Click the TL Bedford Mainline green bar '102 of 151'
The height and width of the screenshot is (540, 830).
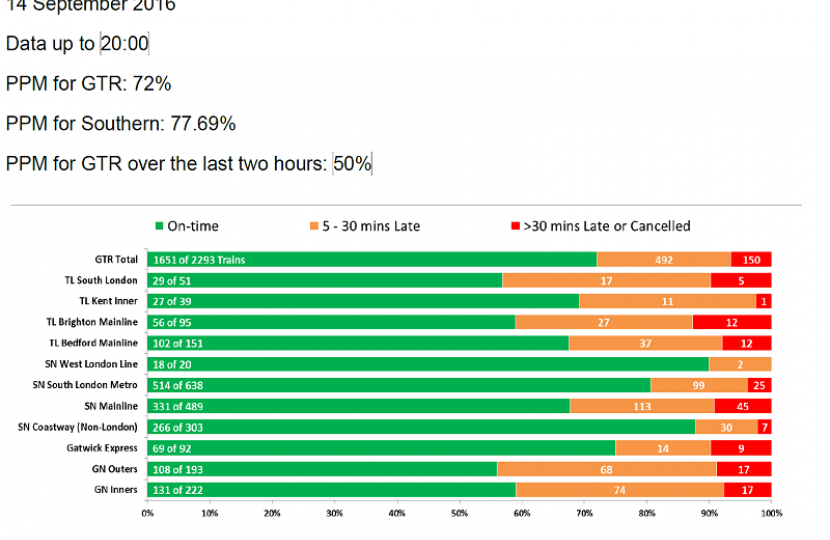pos(357,343)
